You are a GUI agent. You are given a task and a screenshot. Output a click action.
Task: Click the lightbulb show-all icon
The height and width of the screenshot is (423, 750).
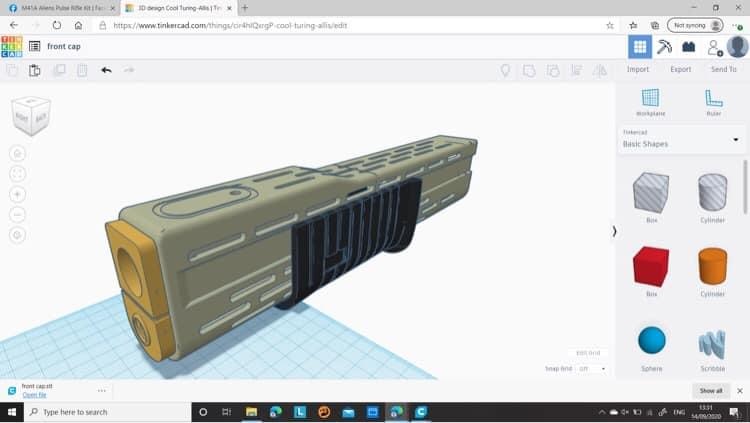pos(505,71)
